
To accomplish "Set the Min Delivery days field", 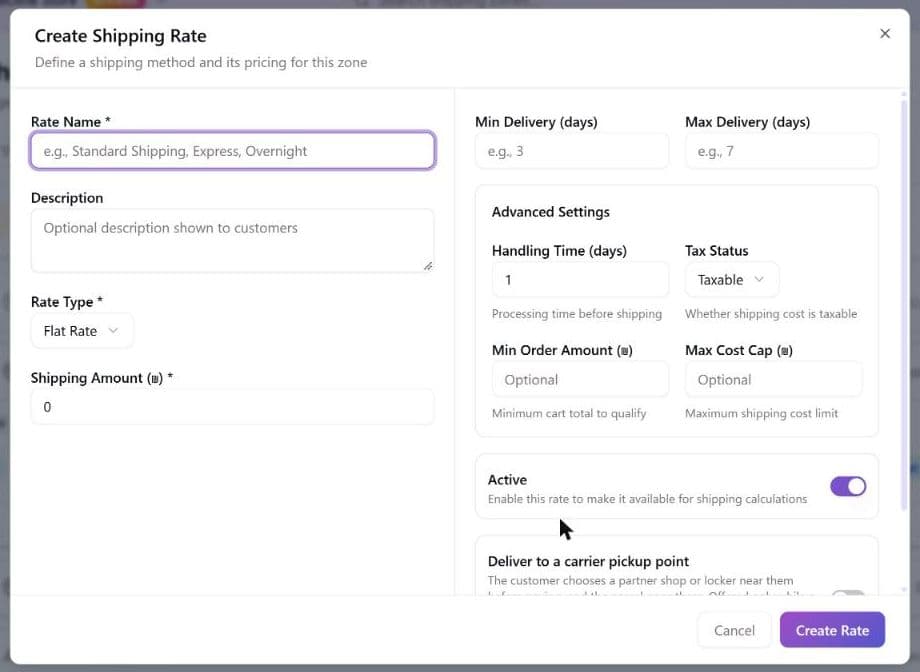I will (571, 151).
